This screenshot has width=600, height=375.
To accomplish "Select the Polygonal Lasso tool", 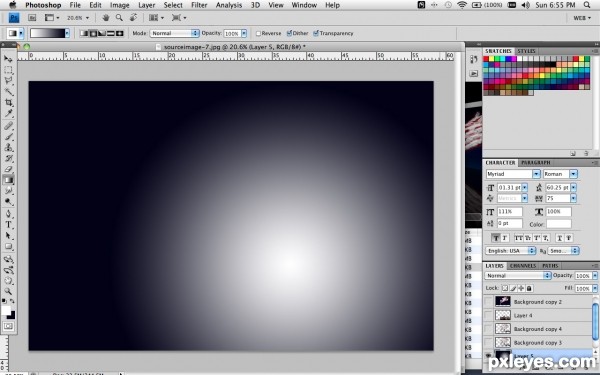I will [8, 81].
